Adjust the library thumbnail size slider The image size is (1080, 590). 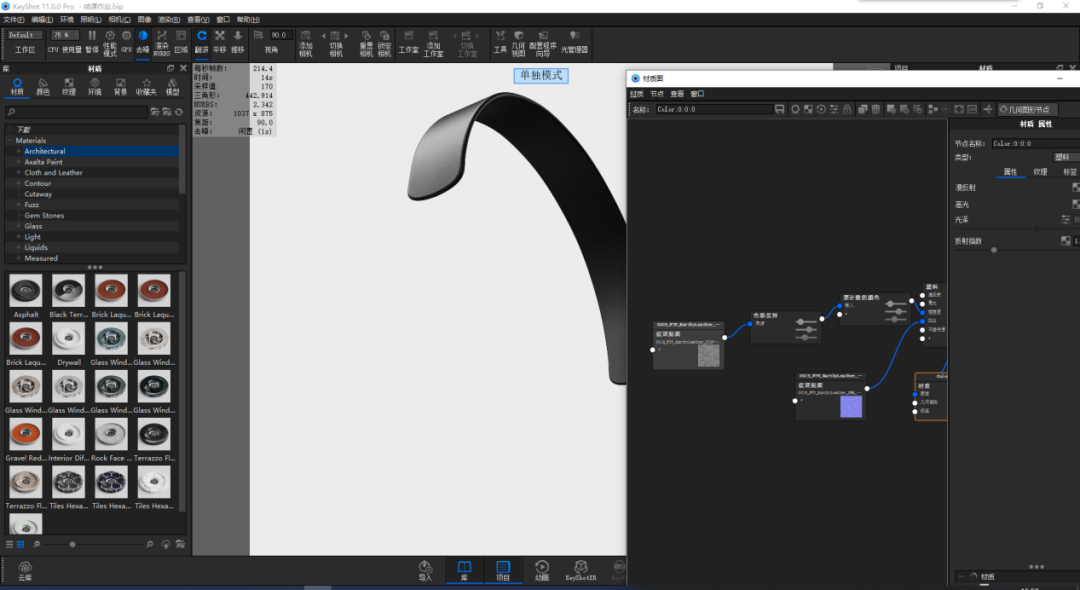click(x=72, y=544)
